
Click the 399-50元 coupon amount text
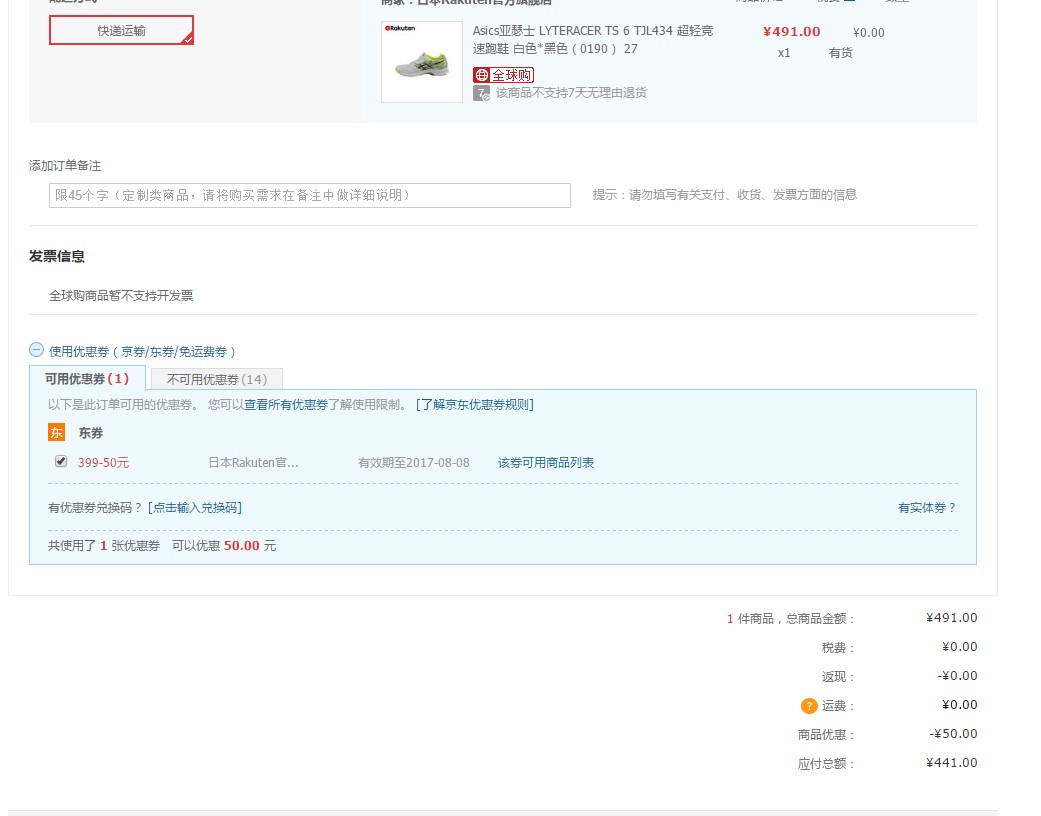click(x=104, y=463)
